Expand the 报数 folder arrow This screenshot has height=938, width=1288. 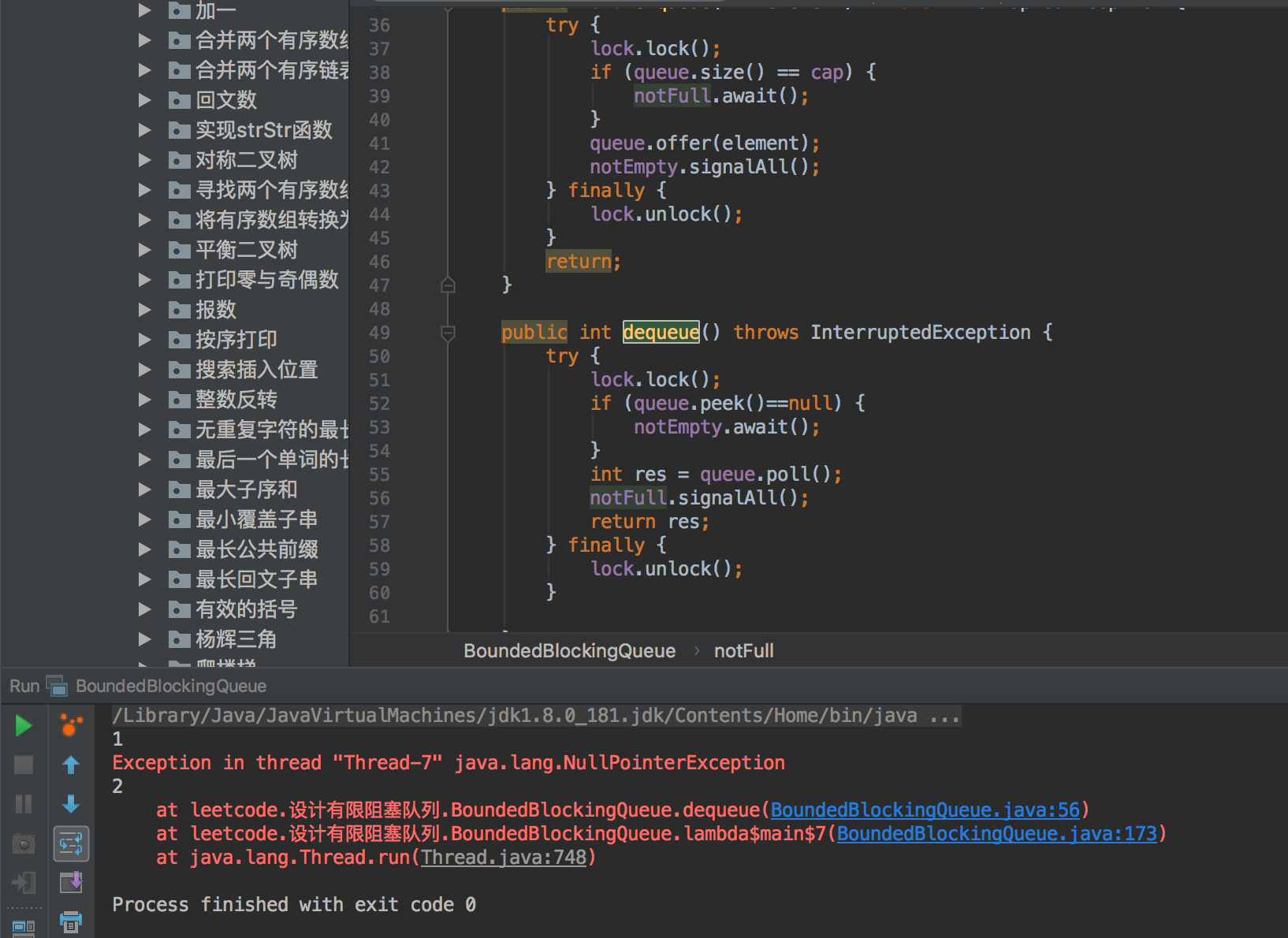[145, 310]
